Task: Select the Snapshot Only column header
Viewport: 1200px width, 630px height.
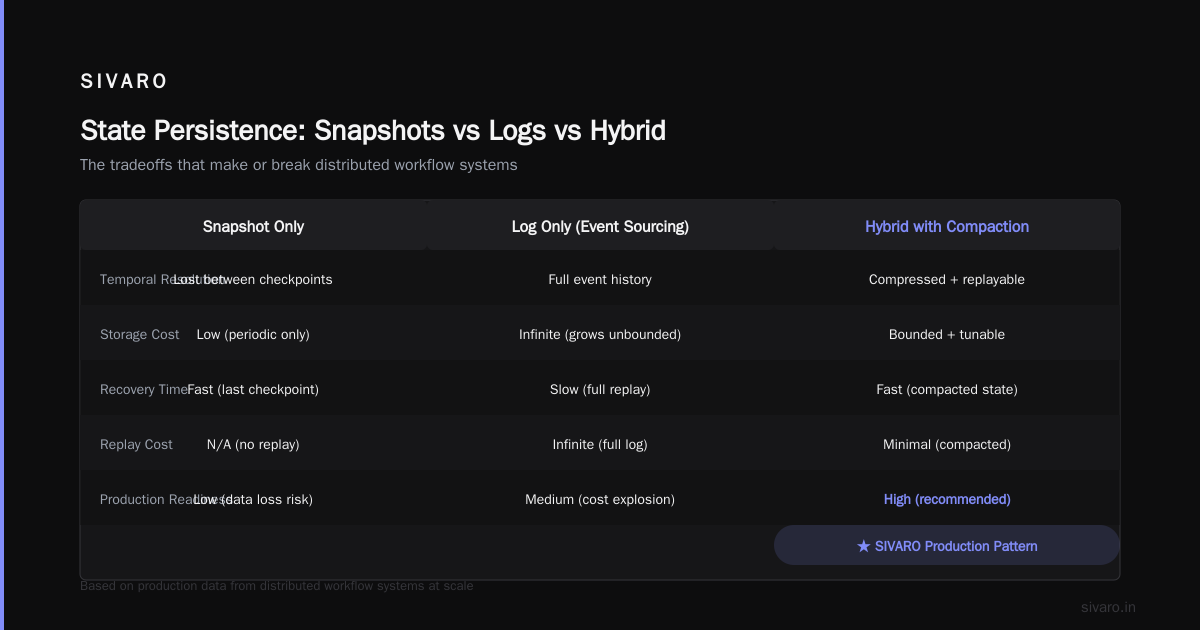Action: (253, 227)
